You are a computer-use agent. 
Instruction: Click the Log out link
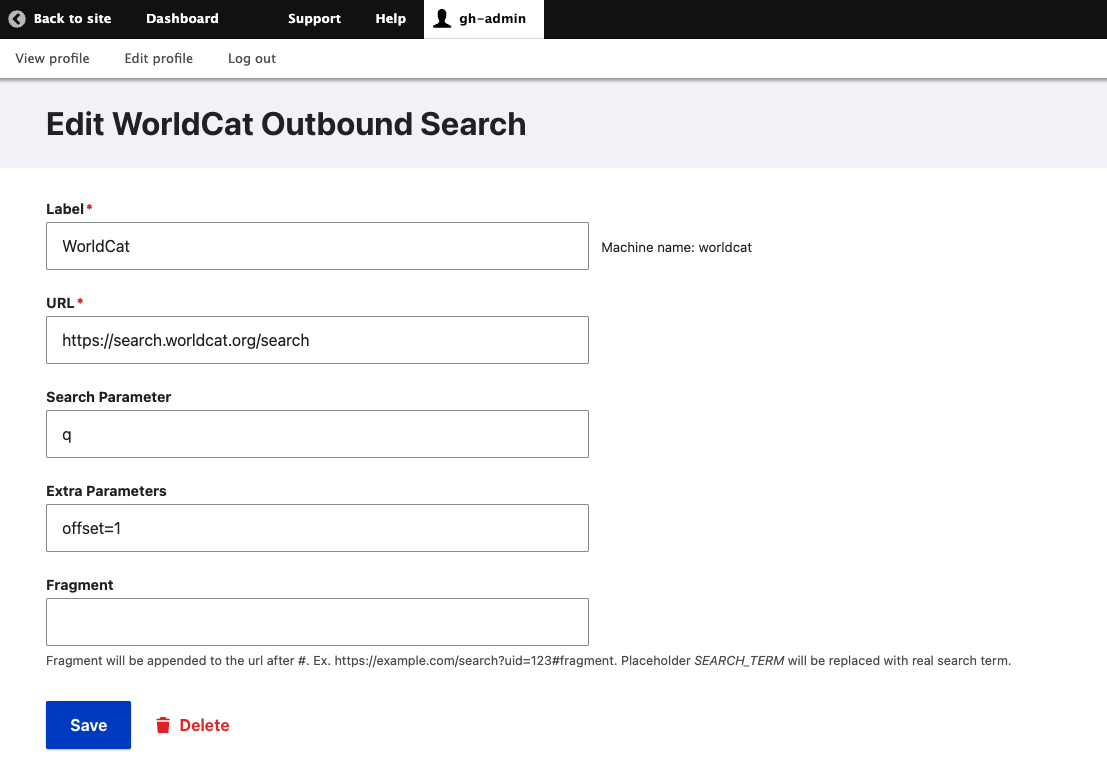click(251, 59)
